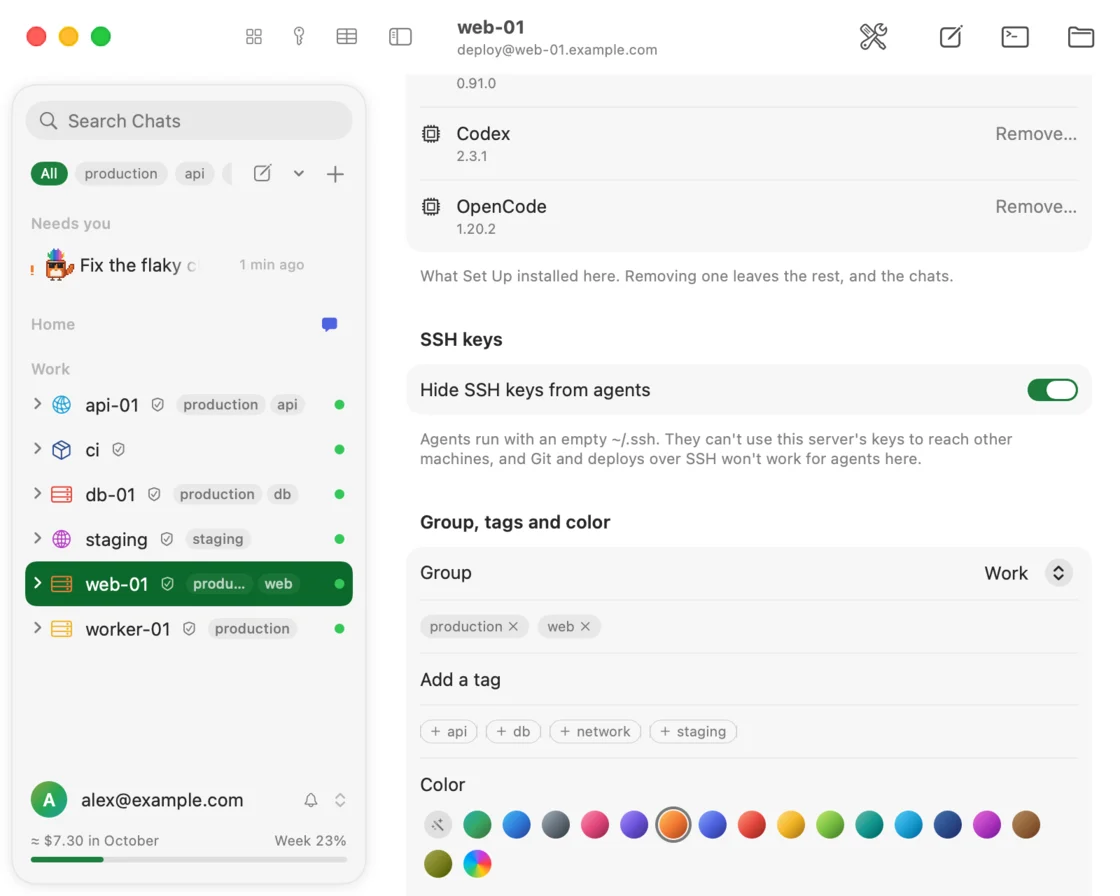
Task: Click the shield icon beside api-01
Action: [158, 405]
